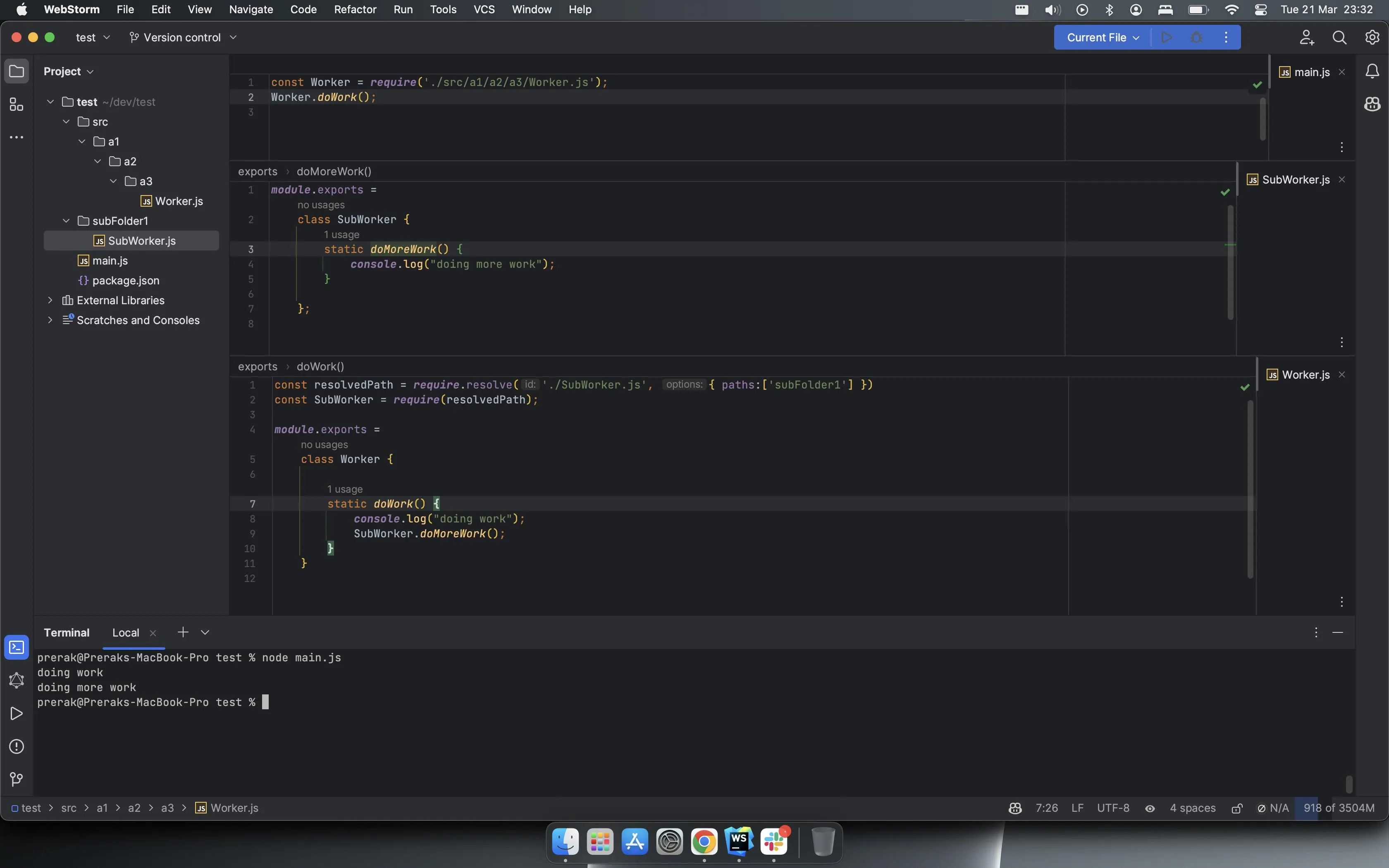Toggle the Project tool window folder icon

point(16,71)
